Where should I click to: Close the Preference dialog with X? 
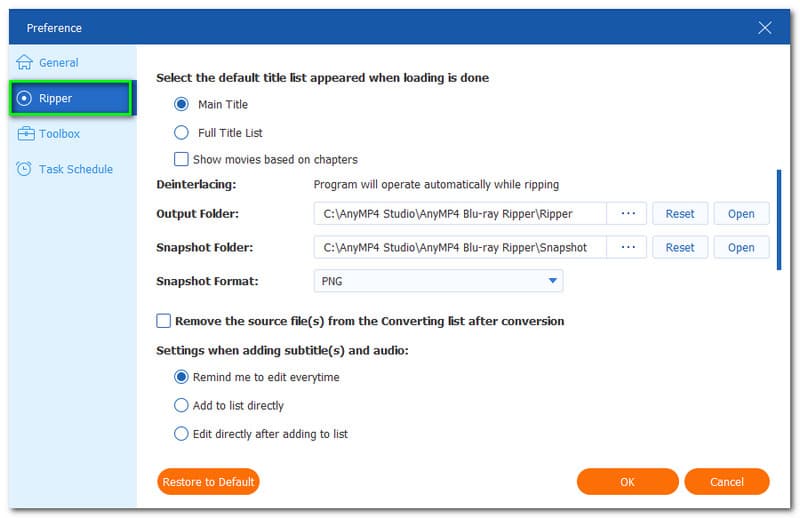click(x=765, y=28)
